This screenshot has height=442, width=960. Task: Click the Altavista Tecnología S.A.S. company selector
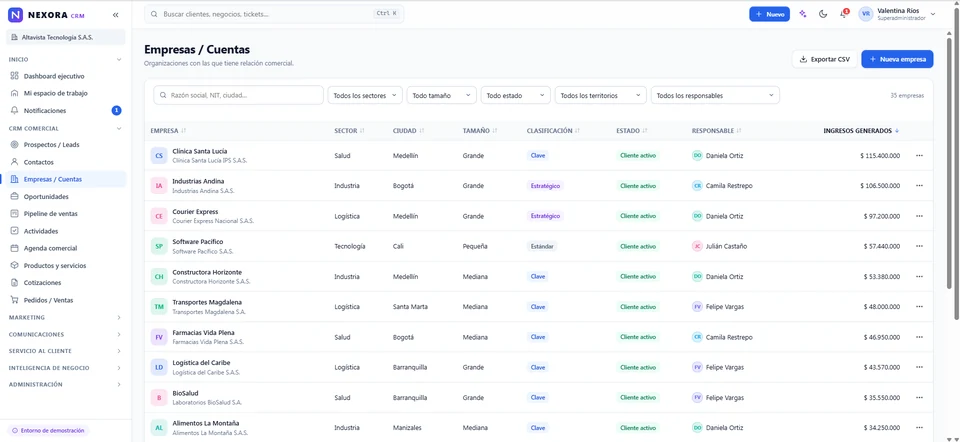tap(66, 37)
